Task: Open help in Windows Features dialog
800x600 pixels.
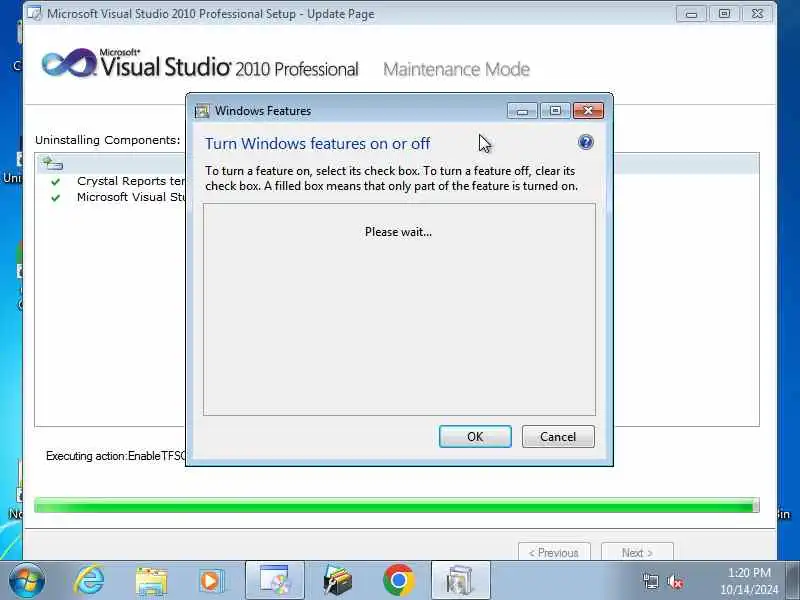Action: point(586,142)
